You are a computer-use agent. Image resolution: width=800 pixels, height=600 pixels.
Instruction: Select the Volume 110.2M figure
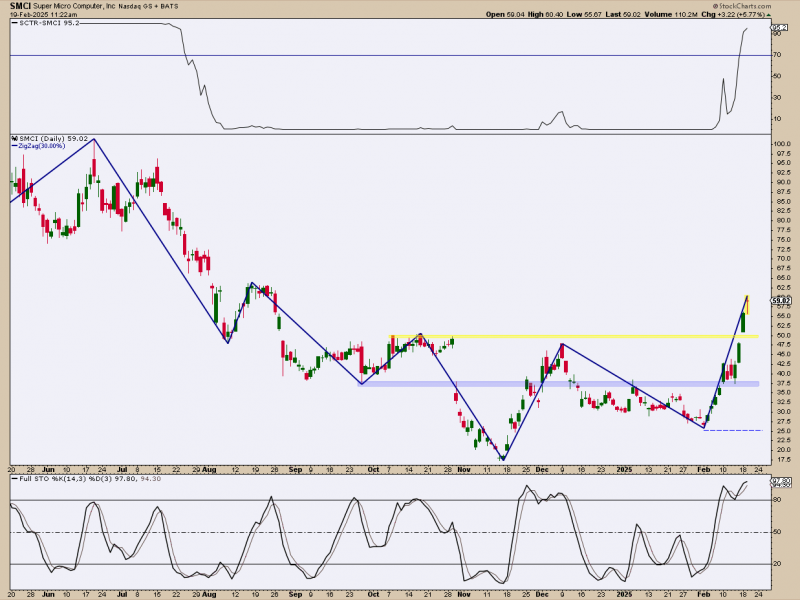click(x=670, y=14)
